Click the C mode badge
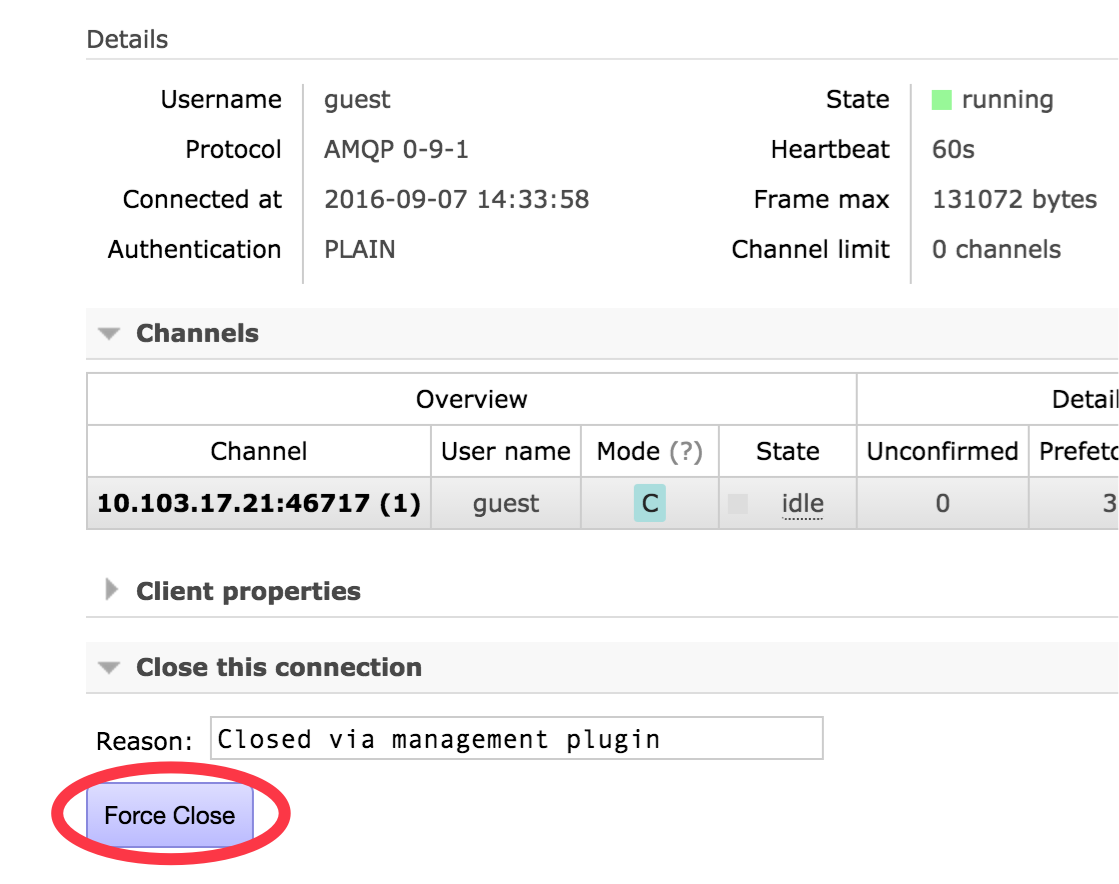 pos(650,503)
